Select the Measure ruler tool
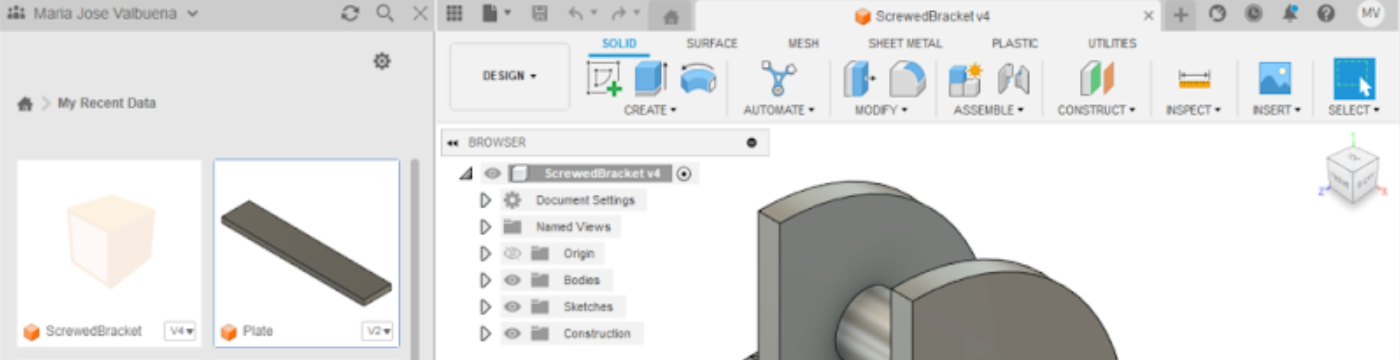 (1194, 79)
